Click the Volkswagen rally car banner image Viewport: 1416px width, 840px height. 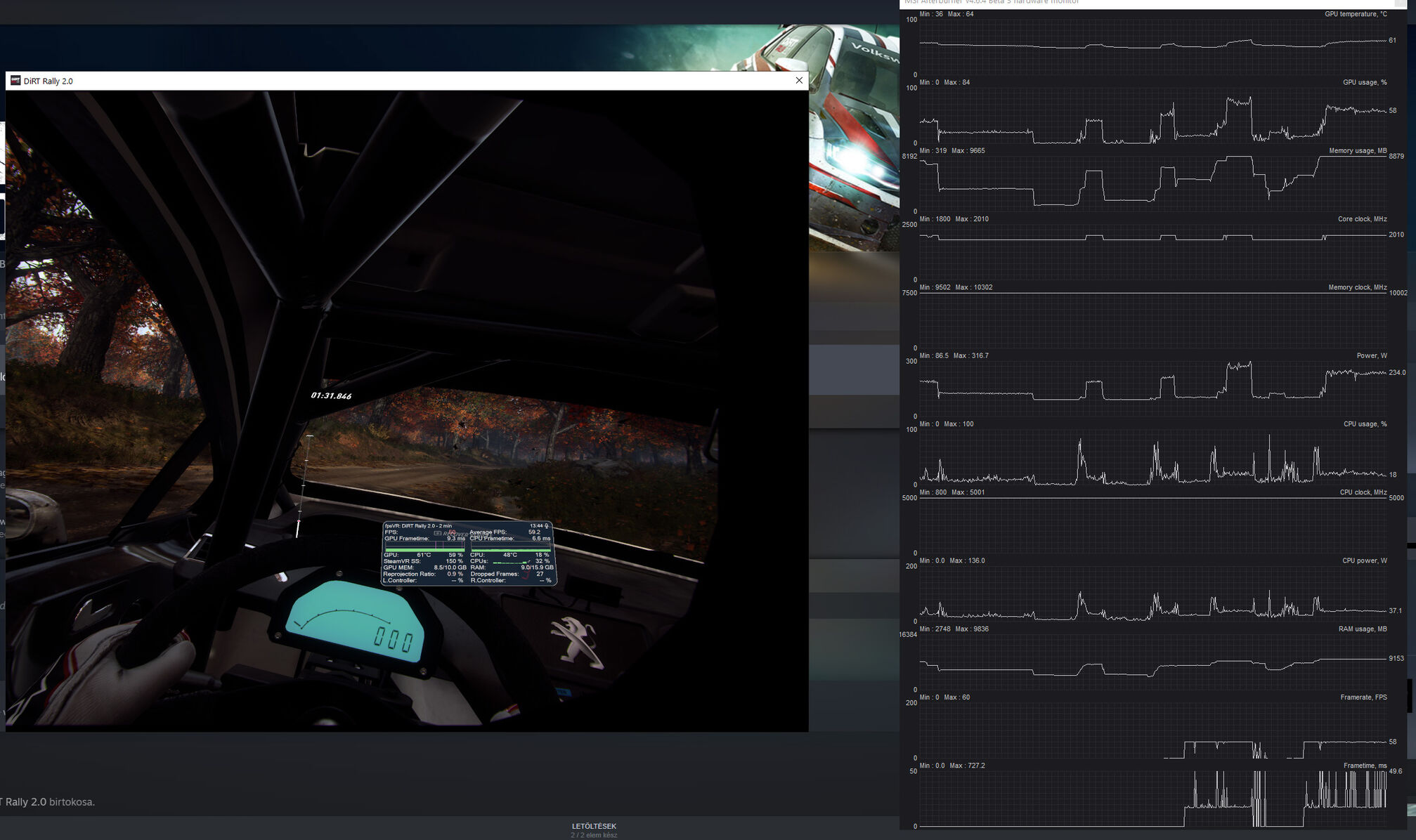[x=854, y=140]
